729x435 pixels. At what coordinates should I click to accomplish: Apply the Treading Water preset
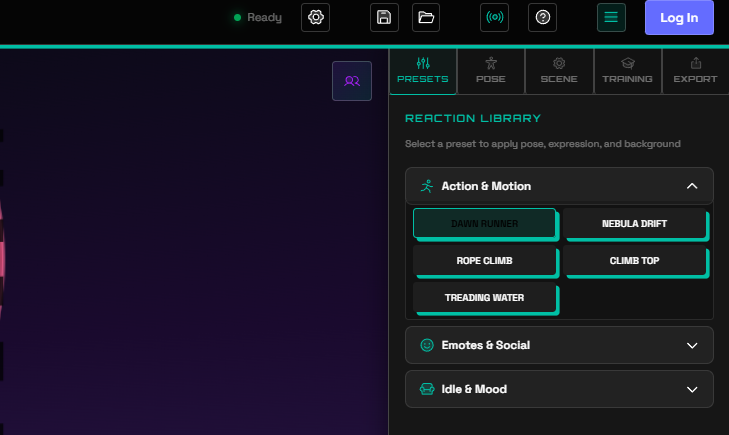[484, 297]
